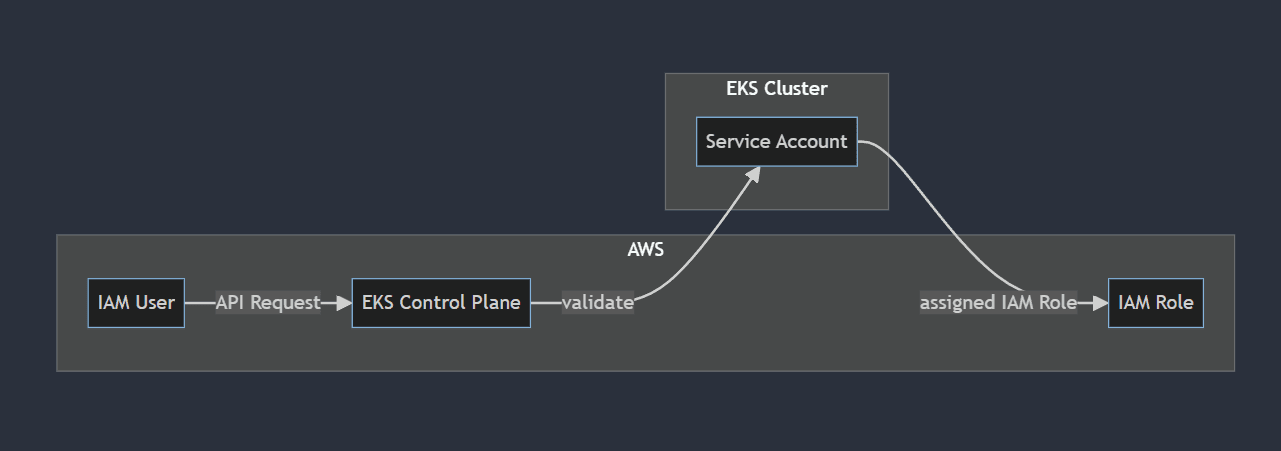Select the IAM Role node box
Image resolution: width=1281 pixels, height=451 pixels.
pyautogui.click(x=1155, y=302)
